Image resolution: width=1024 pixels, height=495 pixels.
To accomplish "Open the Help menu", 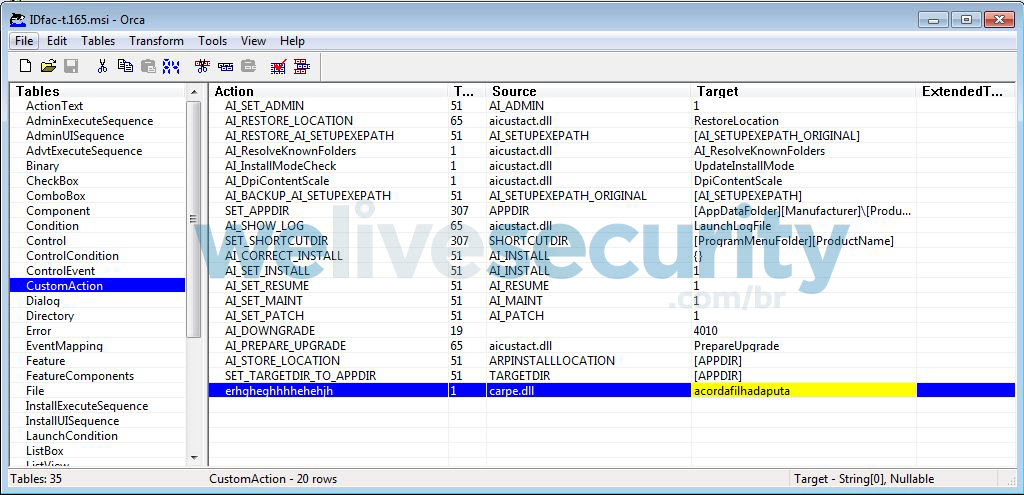I will click(292, 40).
